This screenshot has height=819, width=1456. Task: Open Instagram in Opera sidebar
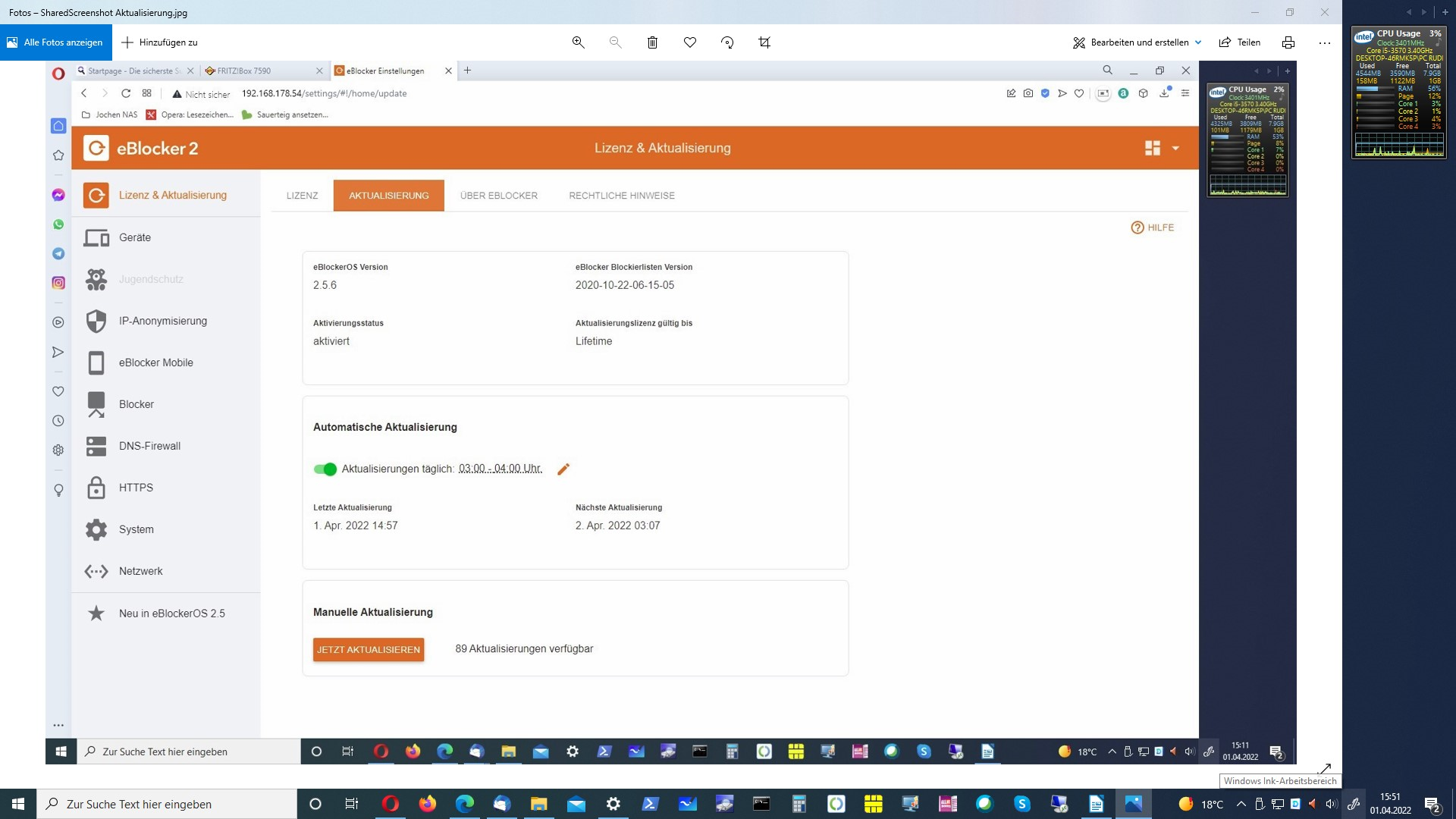[x=58, y=283]
